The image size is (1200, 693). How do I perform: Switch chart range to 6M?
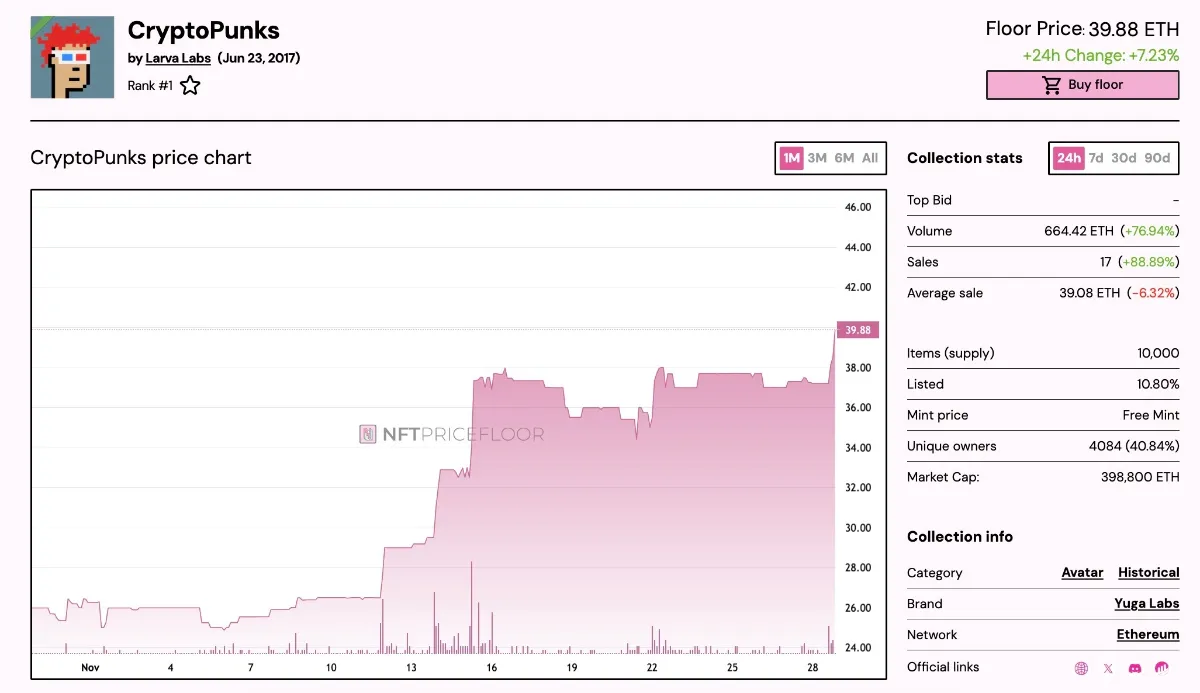tap(844, 158)
